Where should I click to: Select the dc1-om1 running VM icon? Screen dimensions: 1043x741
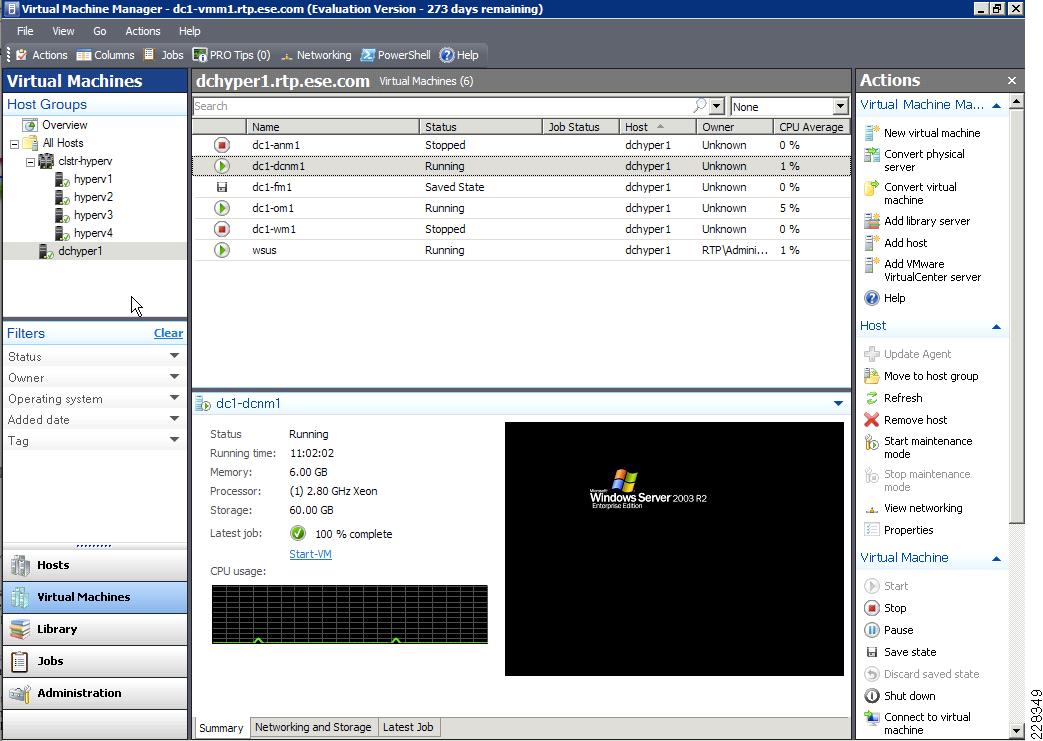(x=222, y=208)
